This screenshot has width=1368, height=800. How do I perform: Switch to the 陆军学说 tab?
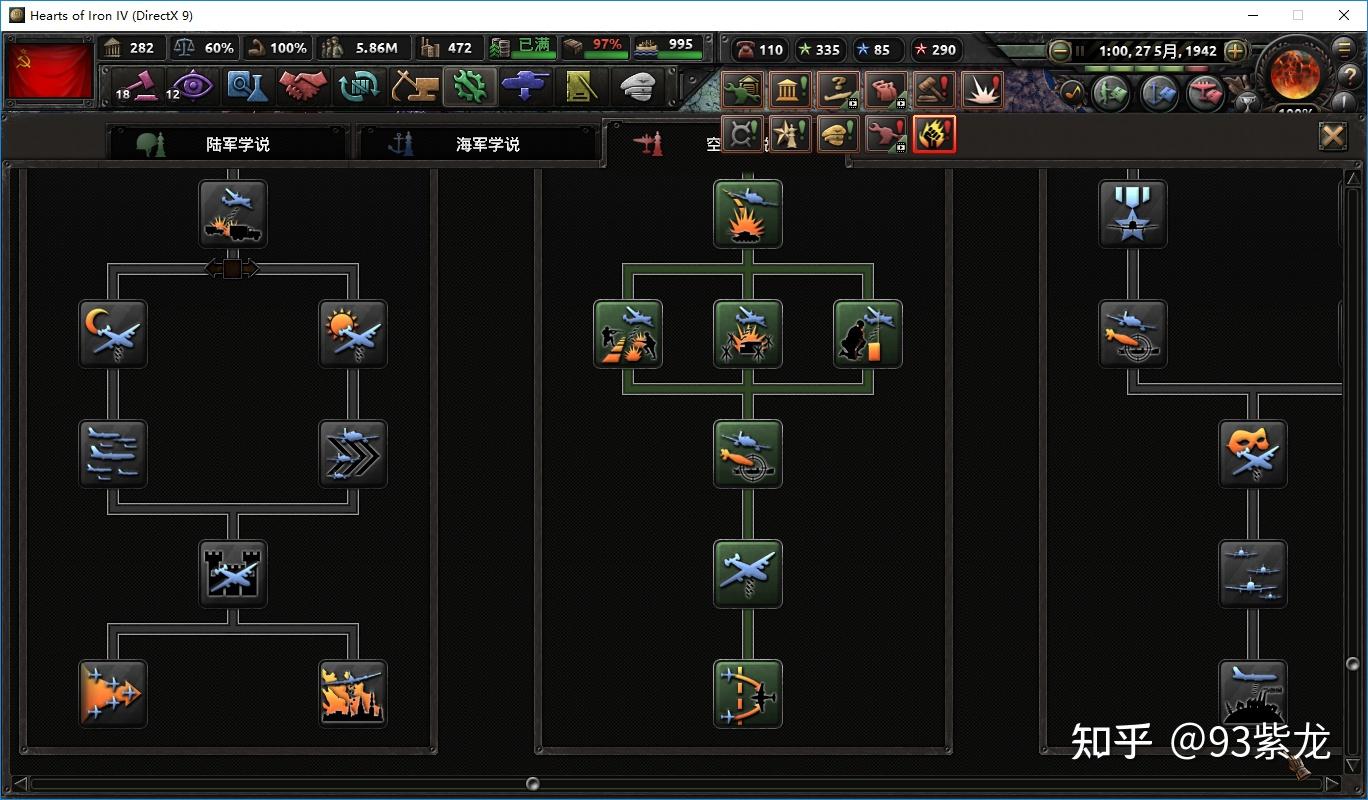coord(228,144)
